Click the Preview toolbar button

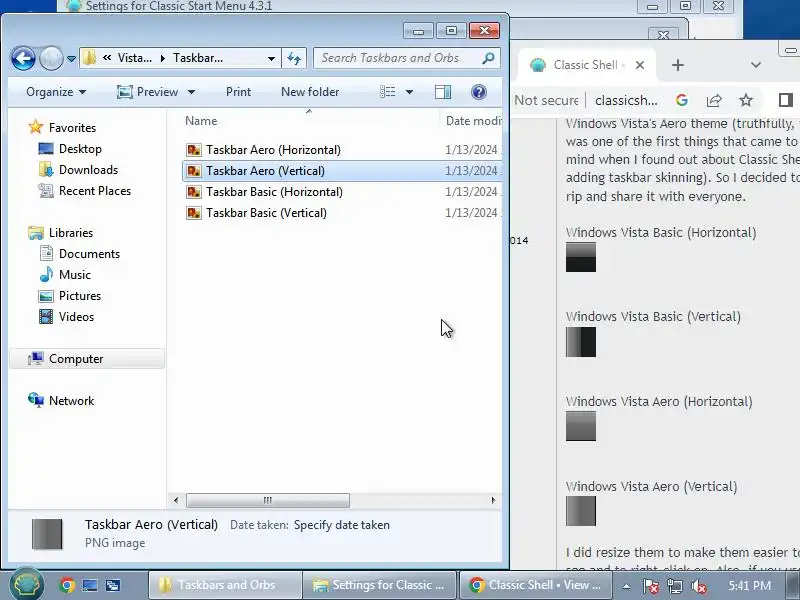(147, 92)
